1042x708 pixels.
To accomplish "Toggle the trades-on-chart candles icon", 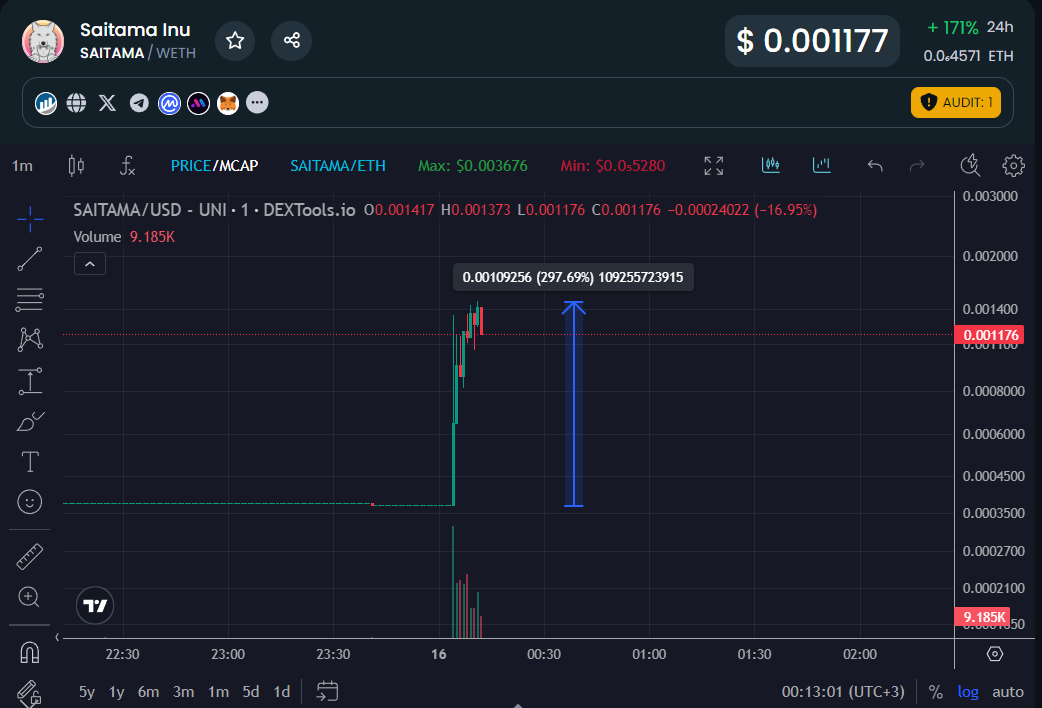I will pos(771,165).
